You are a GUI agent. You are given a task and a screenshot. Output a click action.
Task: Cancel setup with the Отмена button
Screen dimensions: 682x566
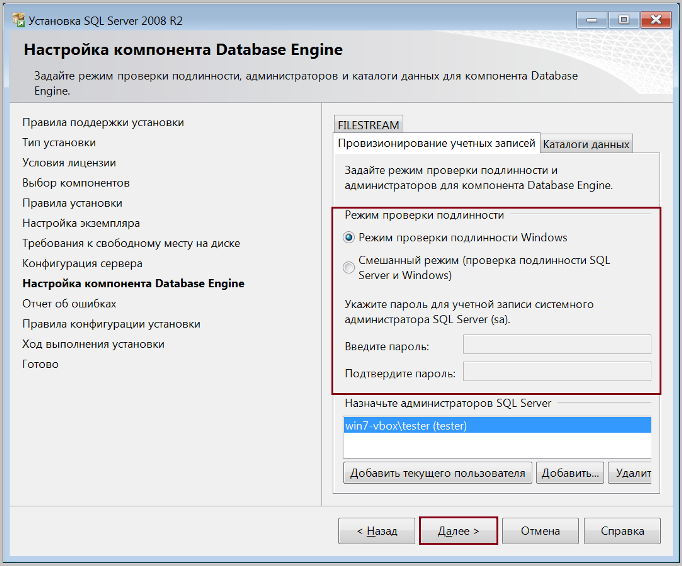pos(540,531)
